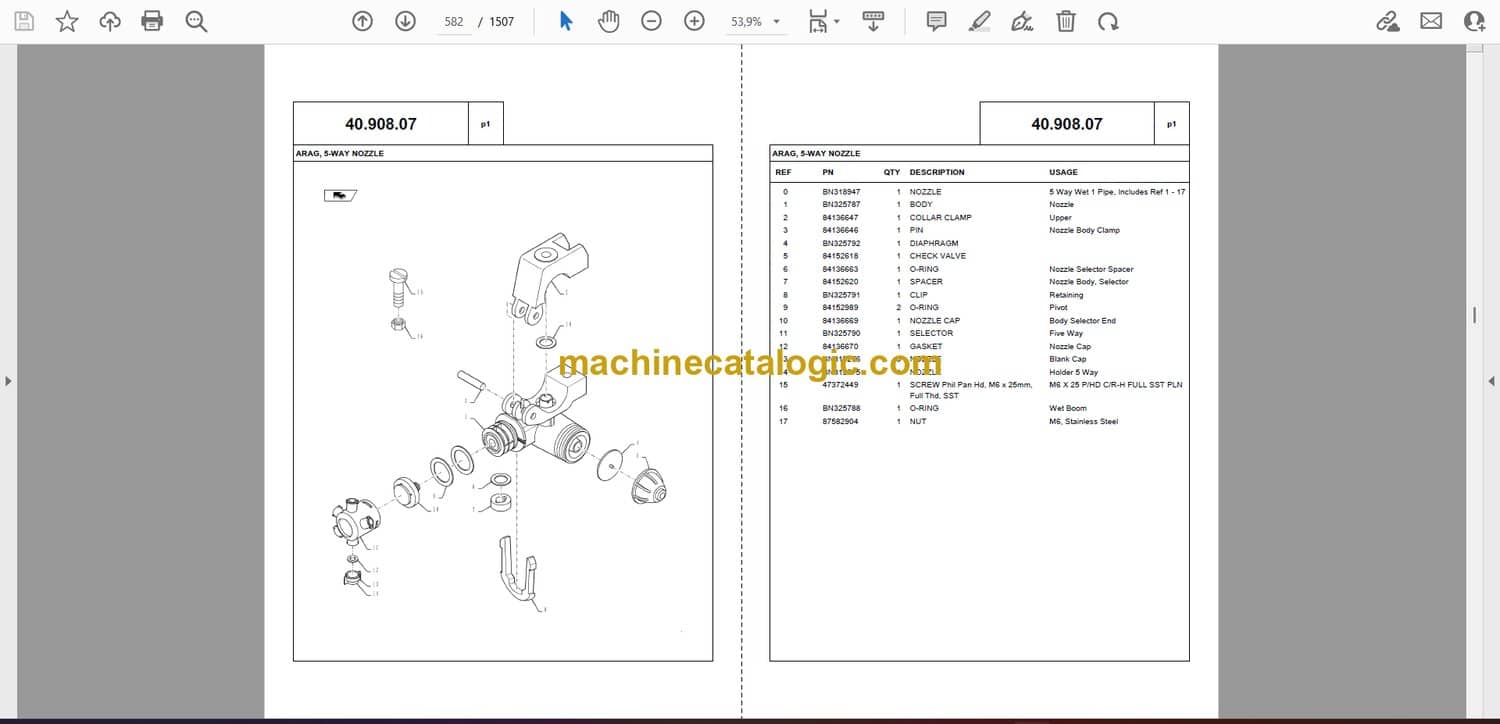Select the COLLAR CLAMP description
The image size is (1500, 724).
pos(940,218)
